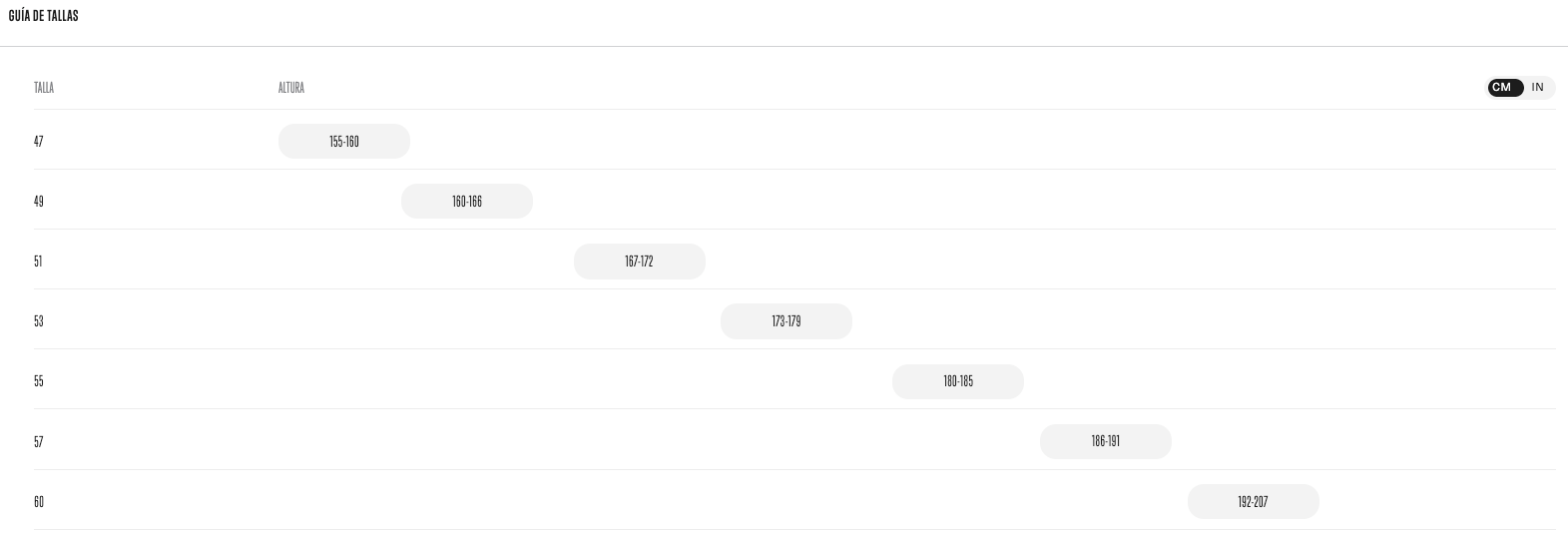The height and width of the screenshot is (533, 1568).
Task: Select the 155-160 height pill
Action: 344,142
